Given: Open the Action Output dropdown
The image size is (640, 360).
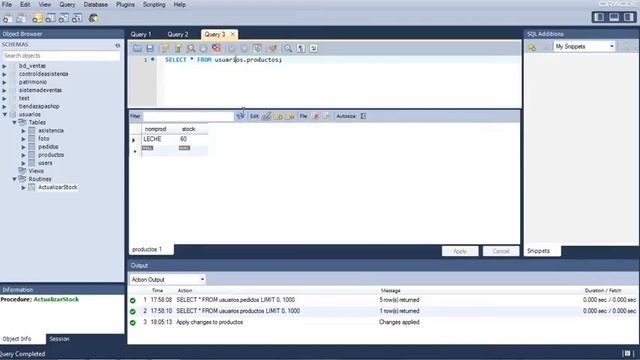Looking at the screenshot, I should (x=167, y=280).
